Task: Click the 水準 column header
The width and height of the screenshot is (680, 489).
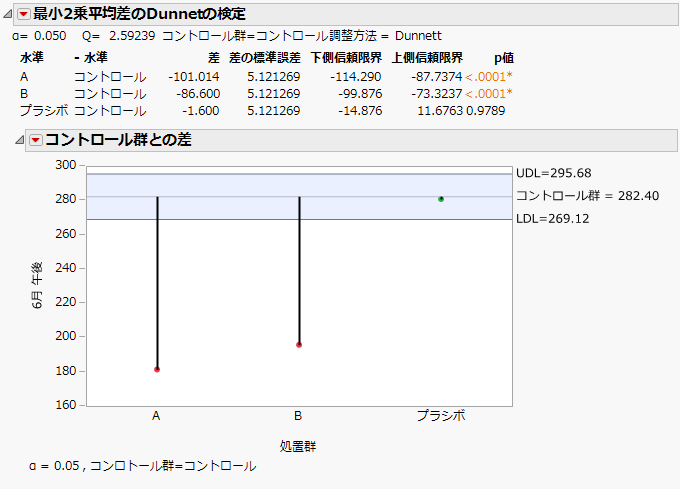Action: tap(32, 58)
